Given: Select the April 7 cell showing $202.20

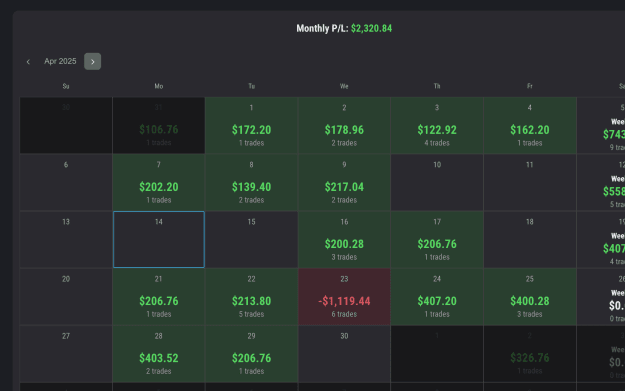Looking at the screenshot, I should (159, 183).
